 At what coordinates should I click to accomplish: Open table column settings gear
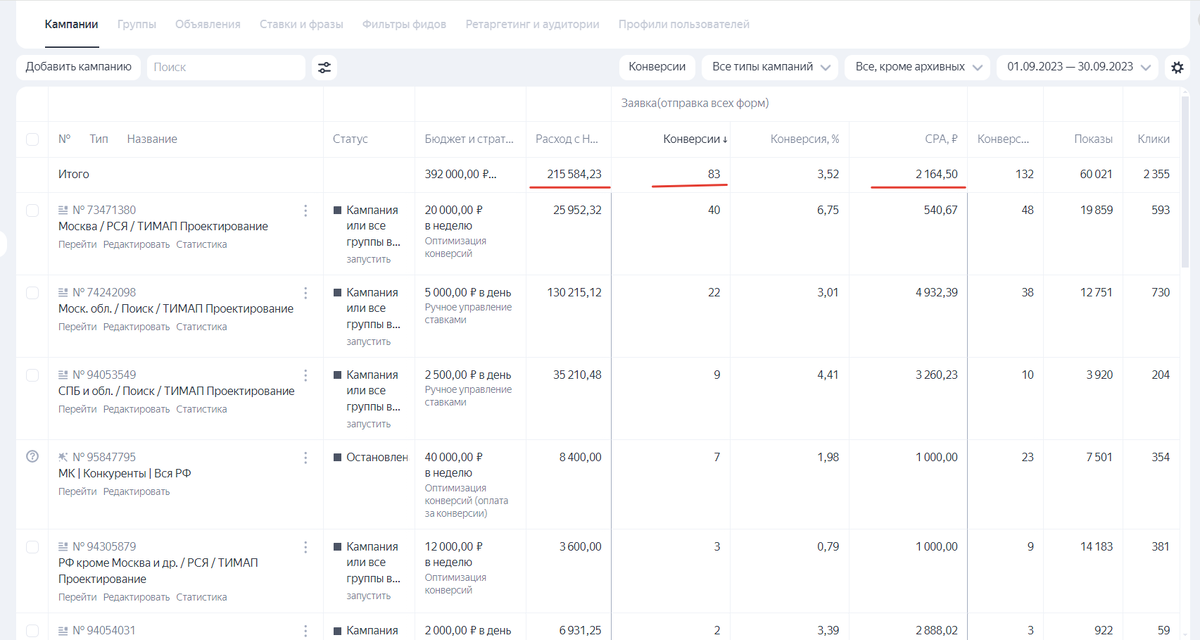(1177, 68)
